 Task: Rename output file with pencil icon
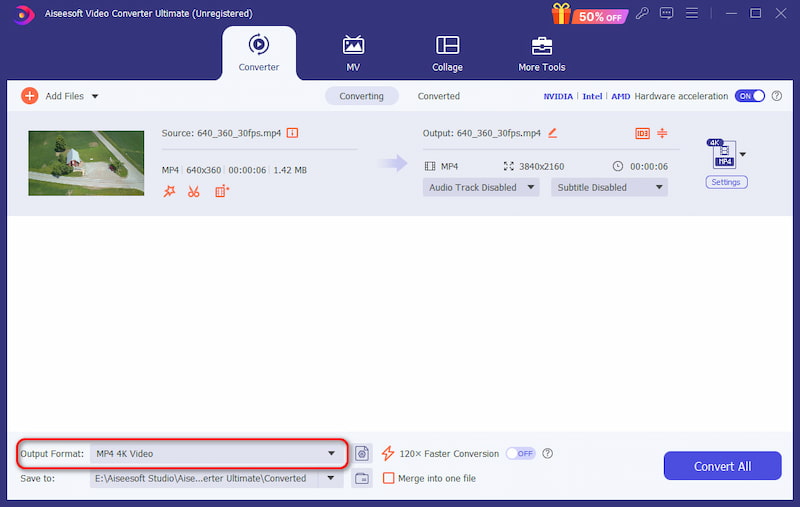(553, 133)
